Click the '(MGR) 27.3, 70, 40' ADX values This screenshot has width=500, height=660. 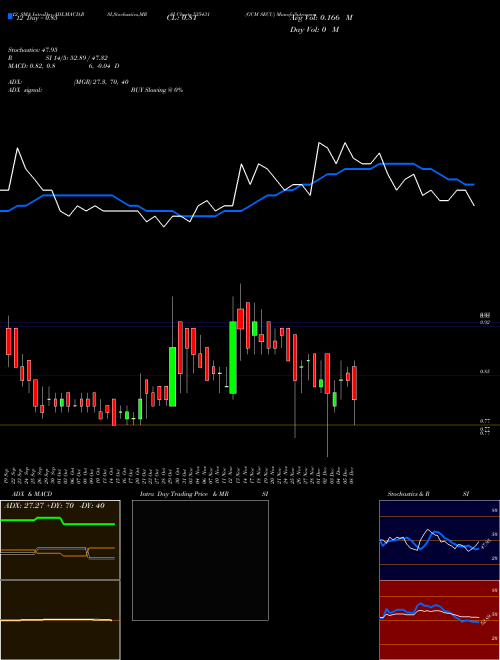101,82
